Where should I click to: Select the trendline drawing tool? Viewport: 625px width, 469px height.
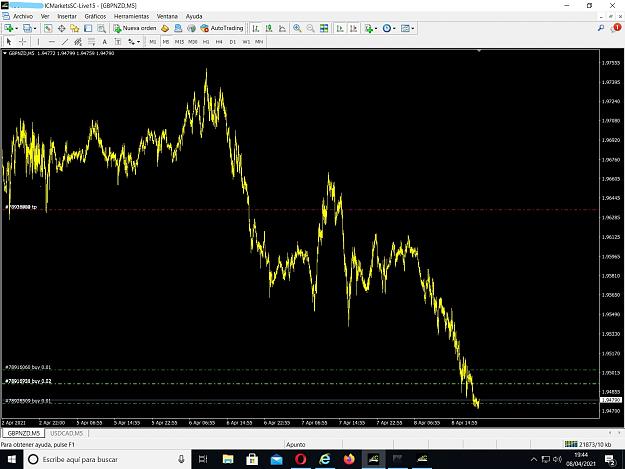(65, 41)
